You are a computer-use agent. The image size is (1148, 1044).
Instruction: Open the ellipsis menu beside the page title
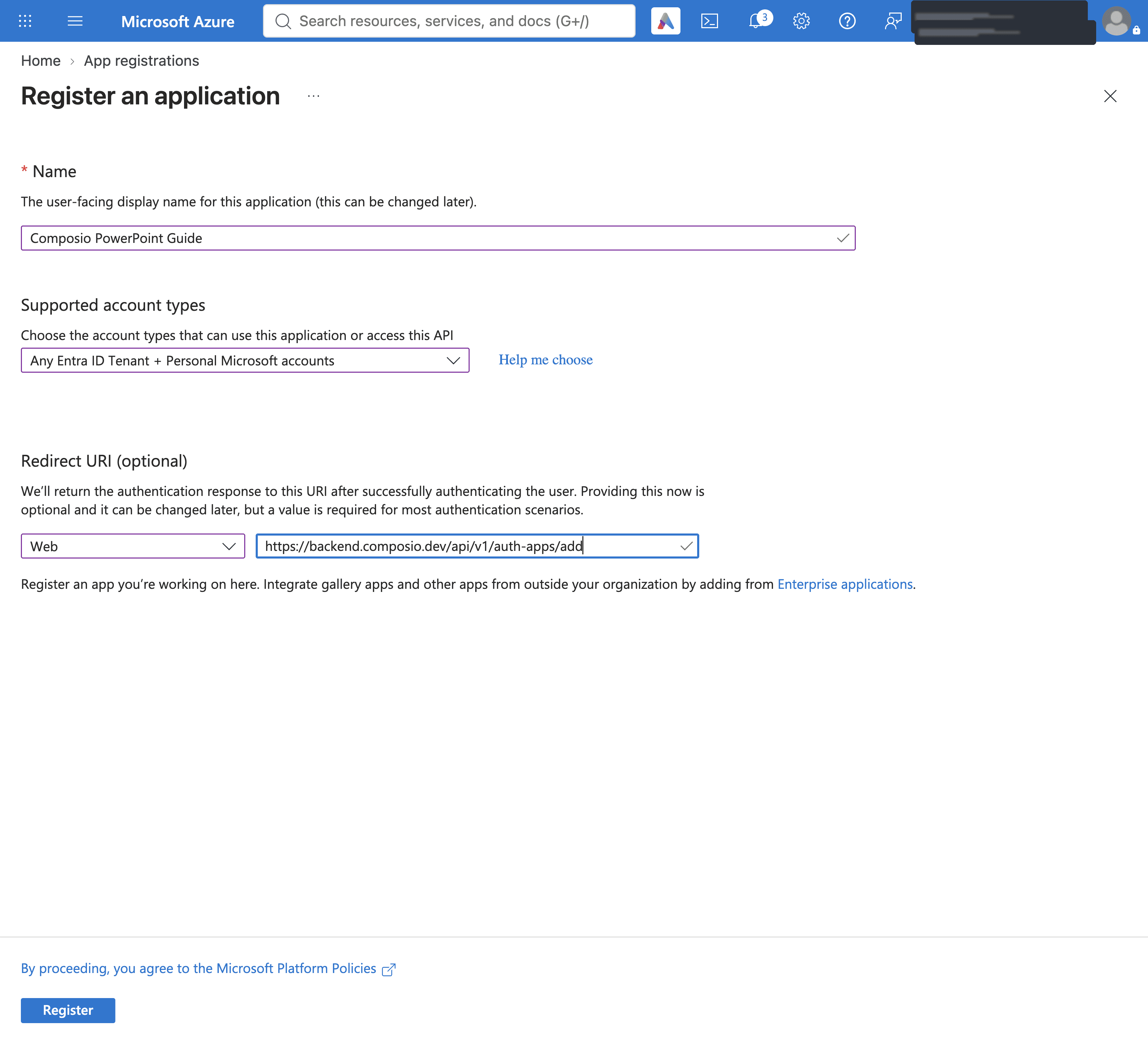[x=313, y=96]
